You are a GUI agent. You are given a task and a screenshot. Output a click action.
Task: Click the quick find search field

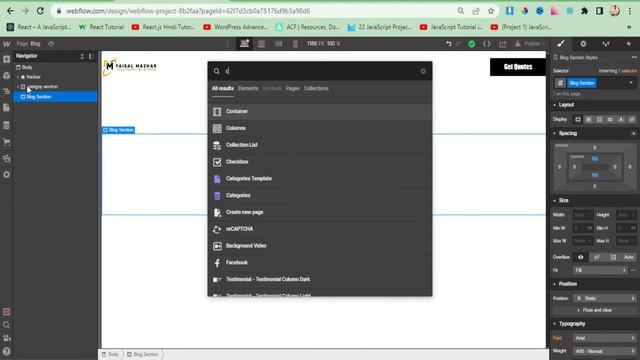[x=320, y=71]
